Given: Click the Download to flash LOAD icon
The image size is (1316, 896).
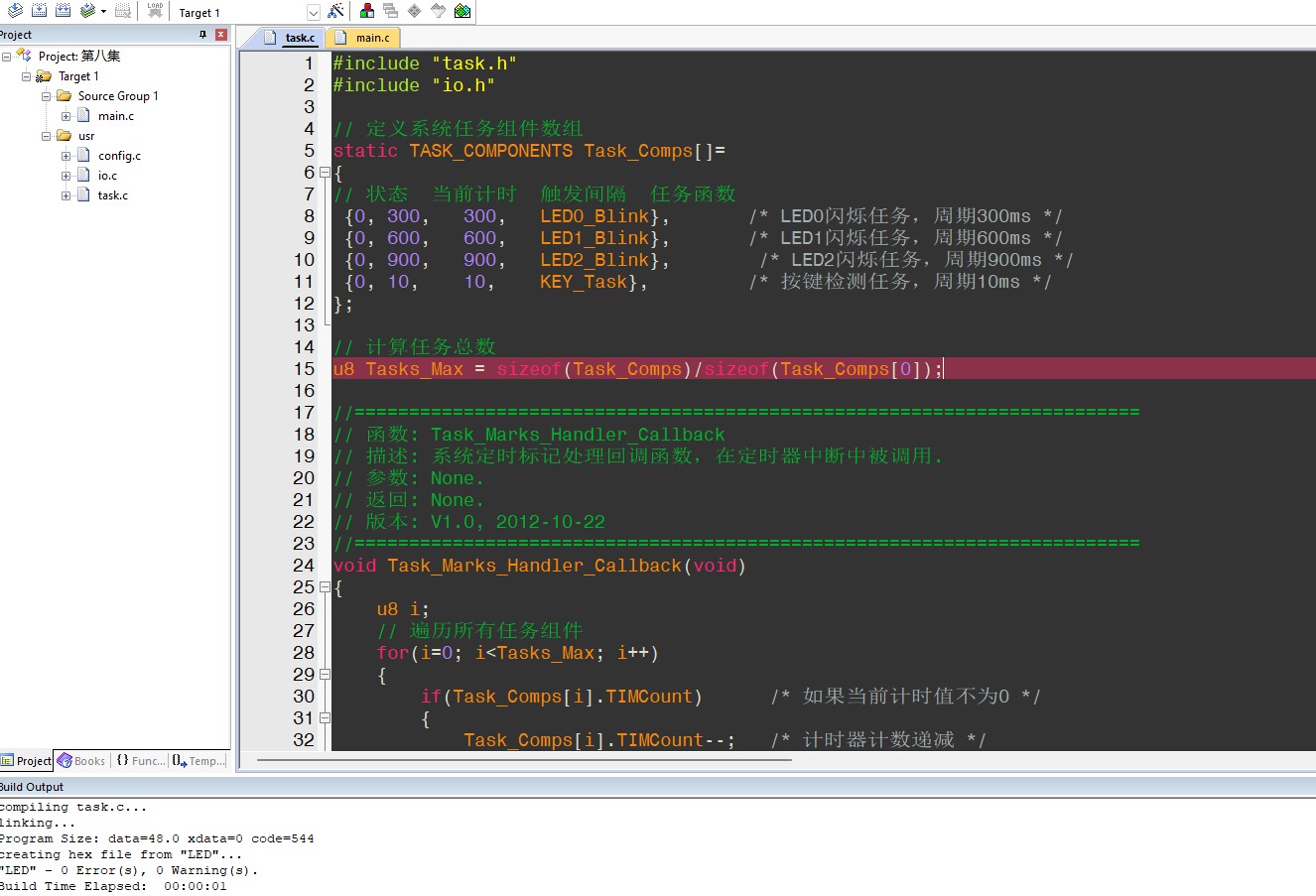Looking at the screenshot, I should click(155, 11).
